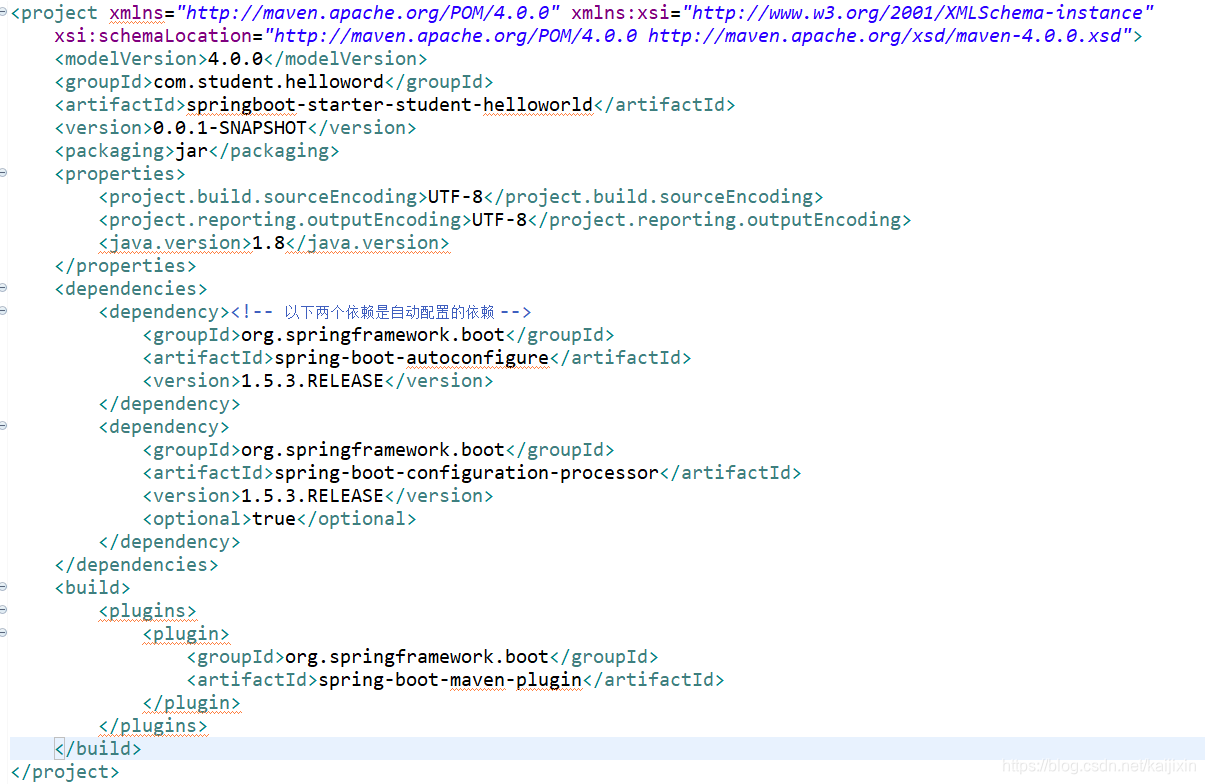Click project.build.sourceEncoding UTF-8 line
This screenshot has height=784, width=1205.
click(461, 197)
